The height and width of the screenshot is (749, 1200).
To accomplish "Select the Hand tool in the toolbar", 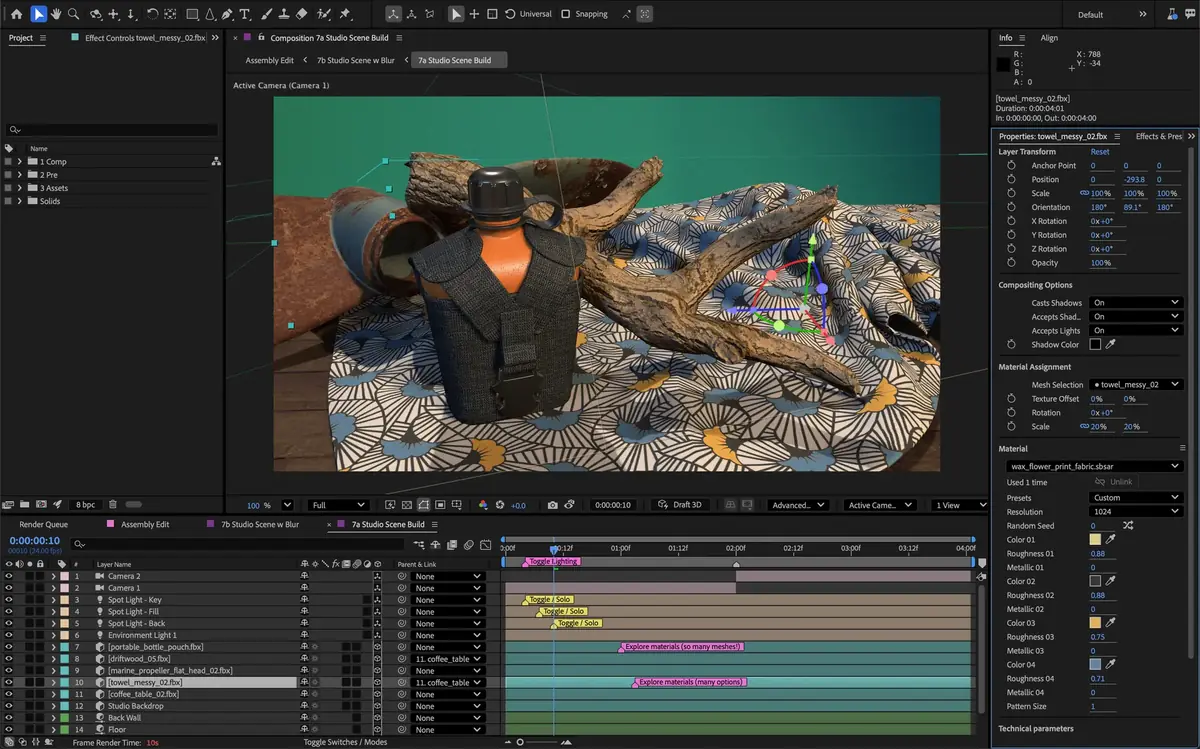I will click(x=57, y=13).
